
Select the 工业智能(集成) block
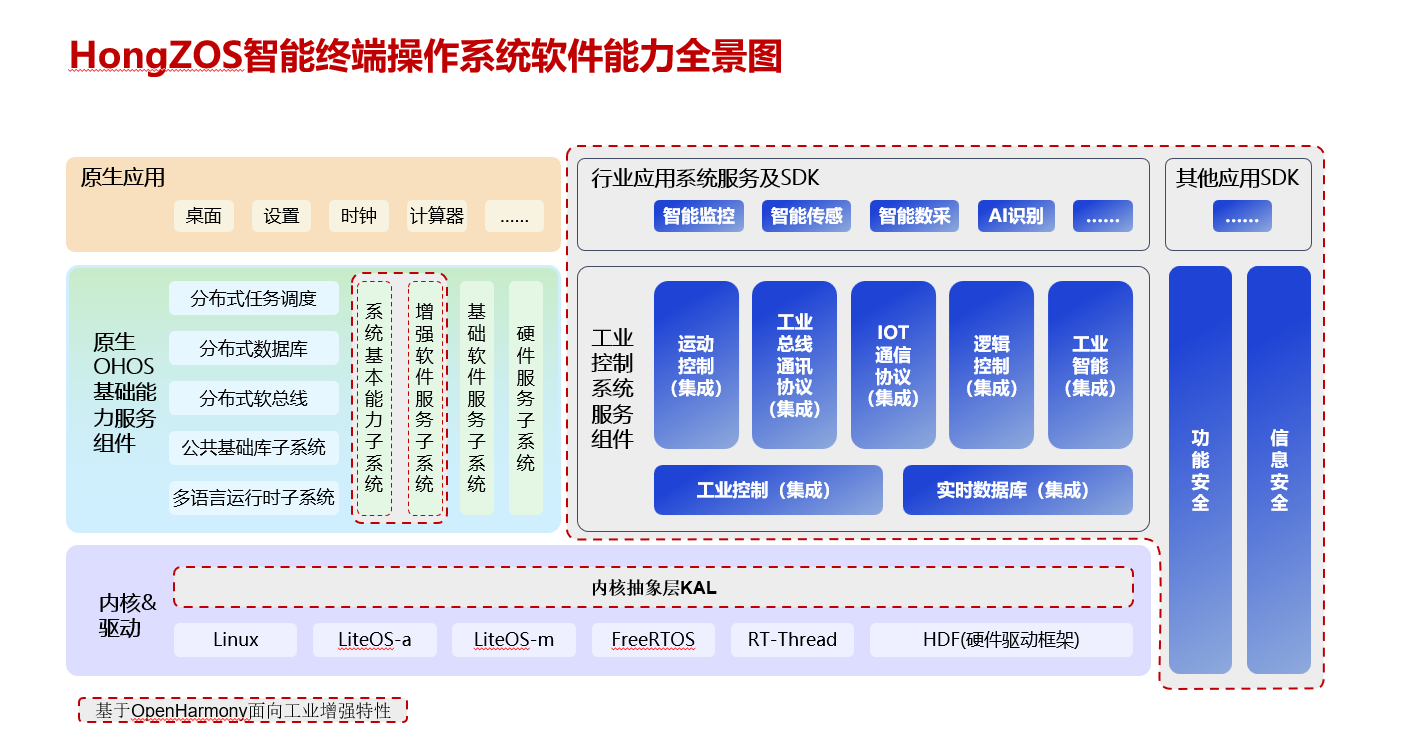(x=1090, y=365)
